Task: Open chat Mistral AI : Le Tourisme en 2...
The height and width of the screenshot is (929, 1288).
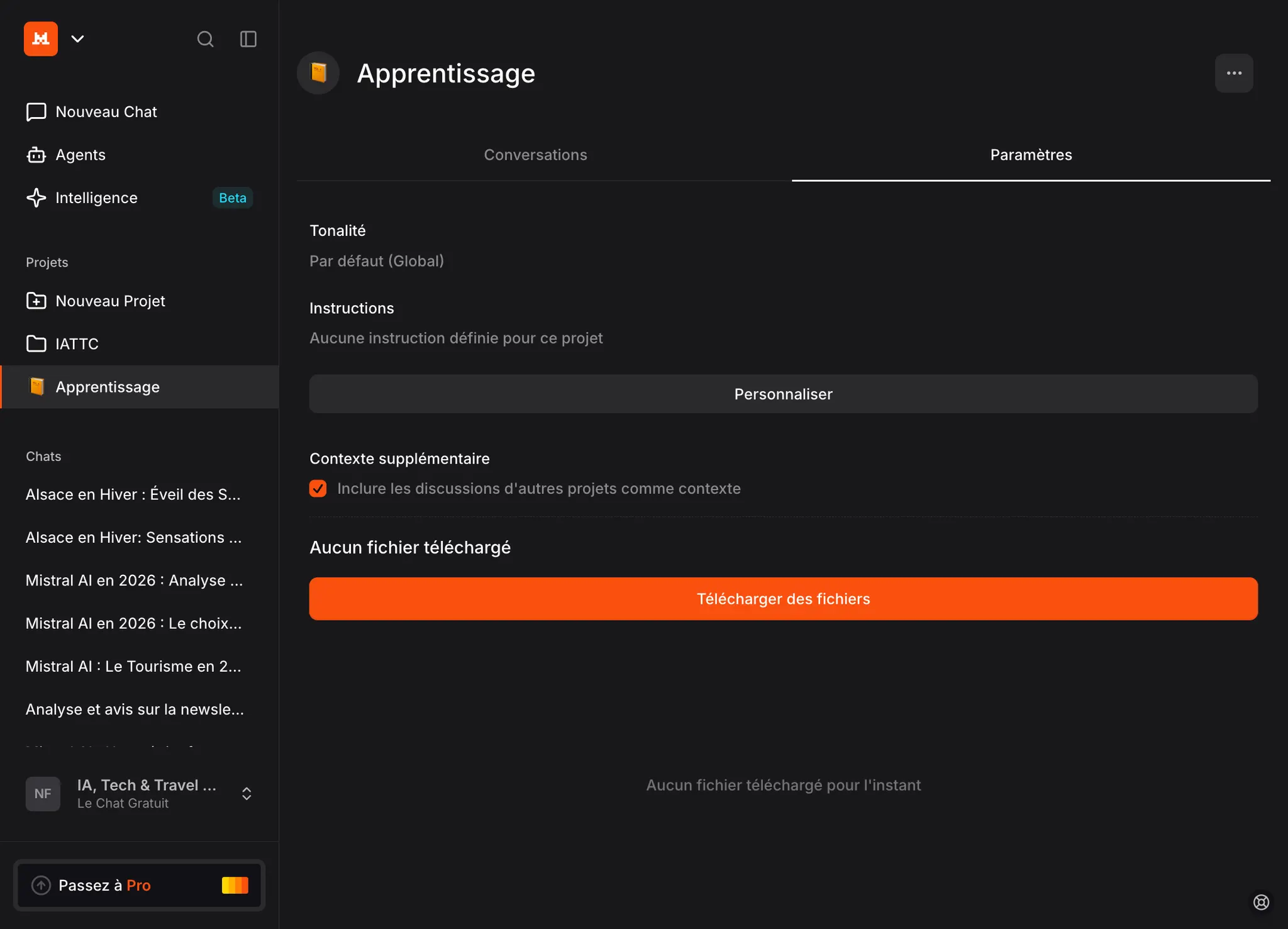Action: (x=133, y=666)
